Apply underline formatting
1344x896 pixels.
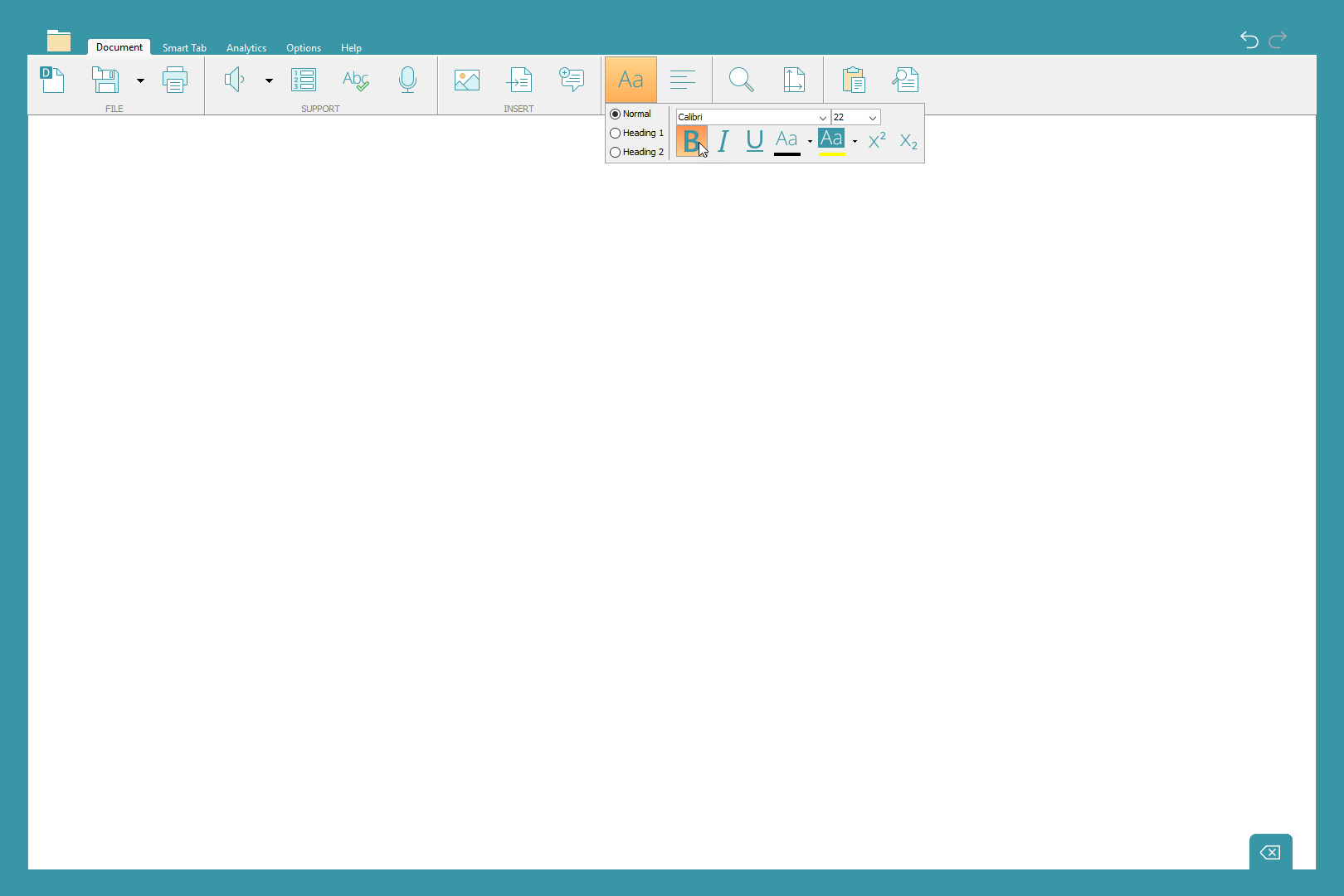point(754,141)
